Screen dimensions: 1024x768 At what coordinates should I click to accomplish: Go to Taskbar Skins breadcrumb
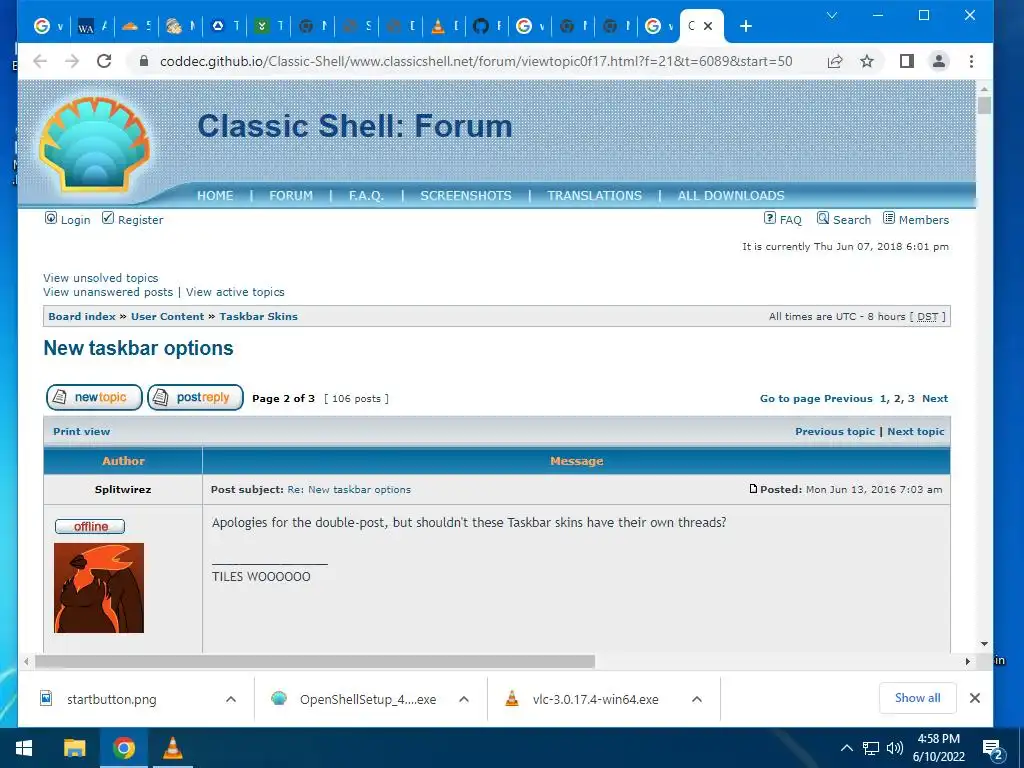click(x=258, y=316)
